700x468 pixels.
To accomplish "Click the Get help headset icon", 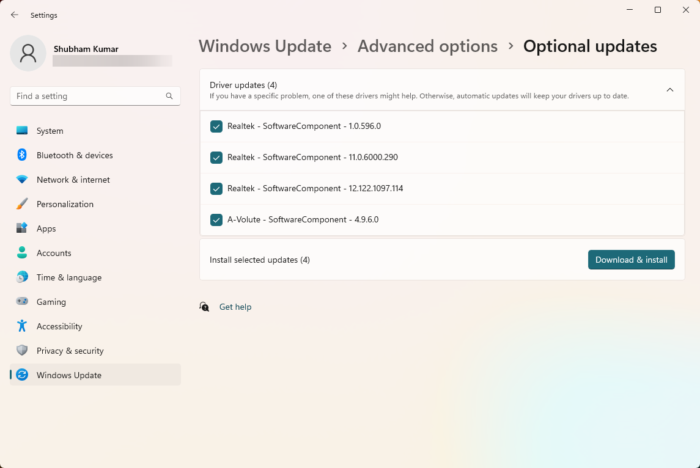I will click(x=204, y=307).
